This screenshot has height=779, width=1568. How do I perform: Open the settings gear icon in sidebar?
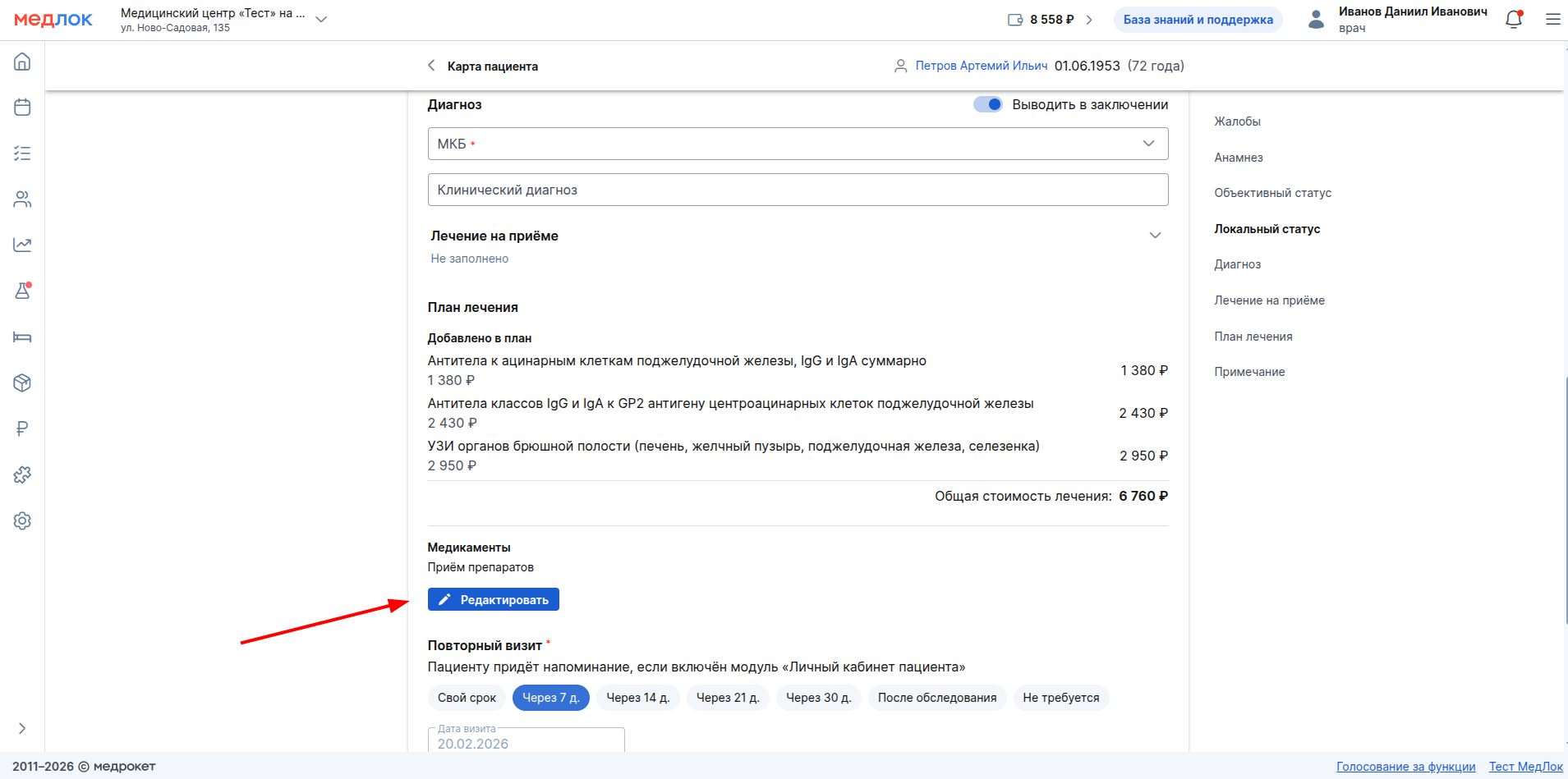(22, 520)
